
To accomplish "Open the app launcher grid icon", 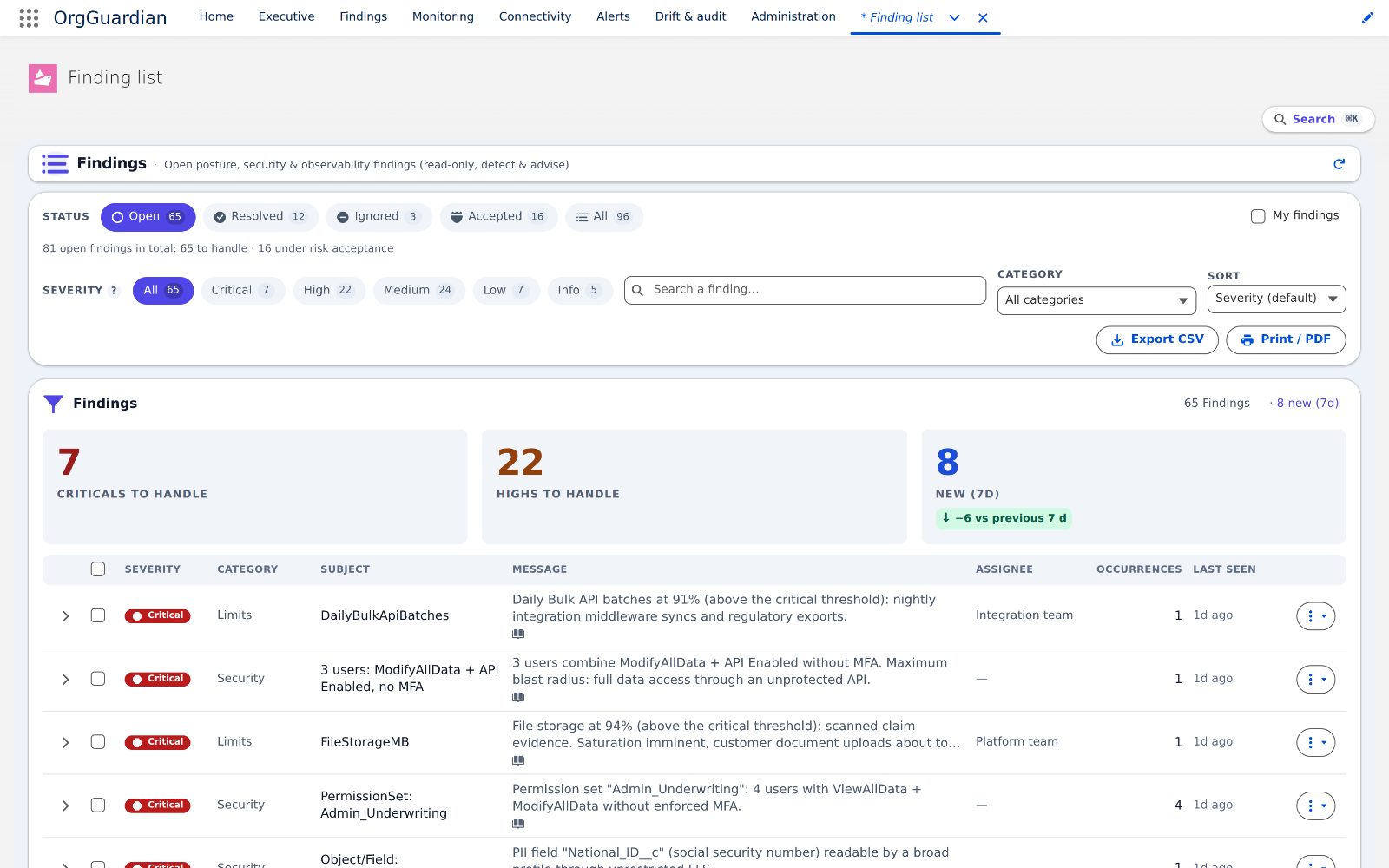I will pos(29,17).
